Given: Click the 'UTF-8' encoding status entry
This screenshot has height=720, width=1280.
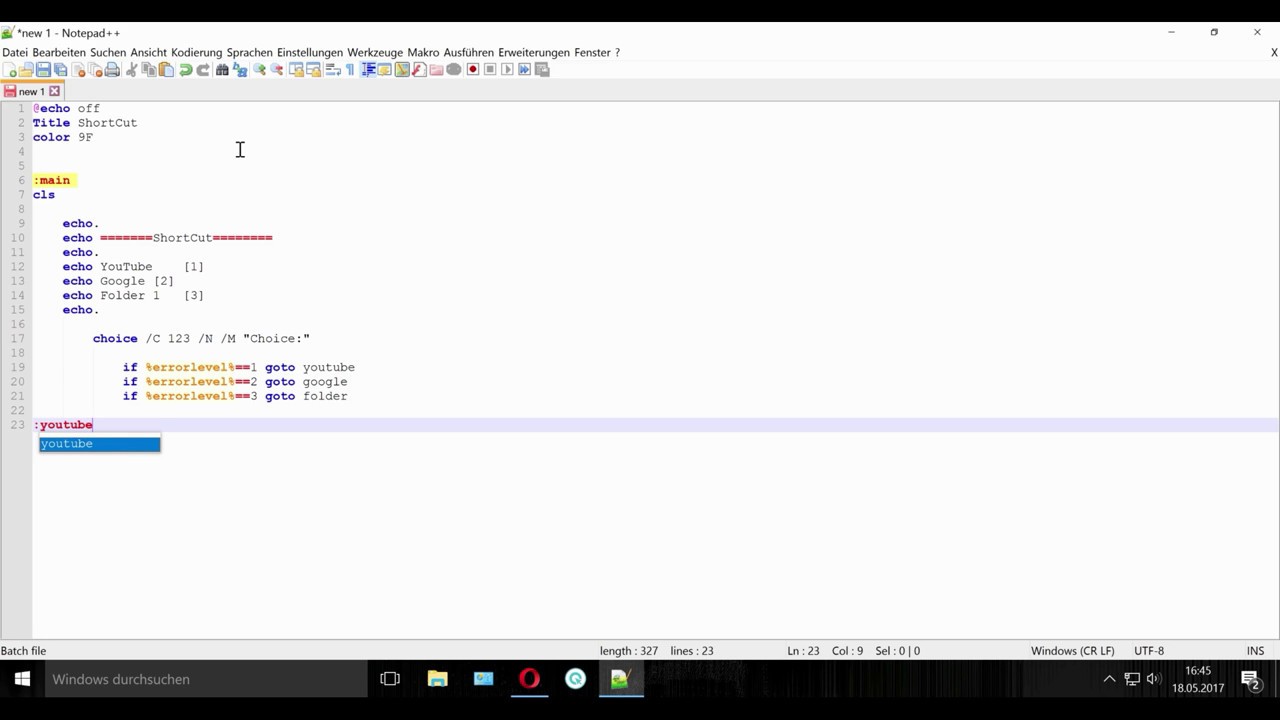Looking at the screenshot, I should coord(1149,651).
